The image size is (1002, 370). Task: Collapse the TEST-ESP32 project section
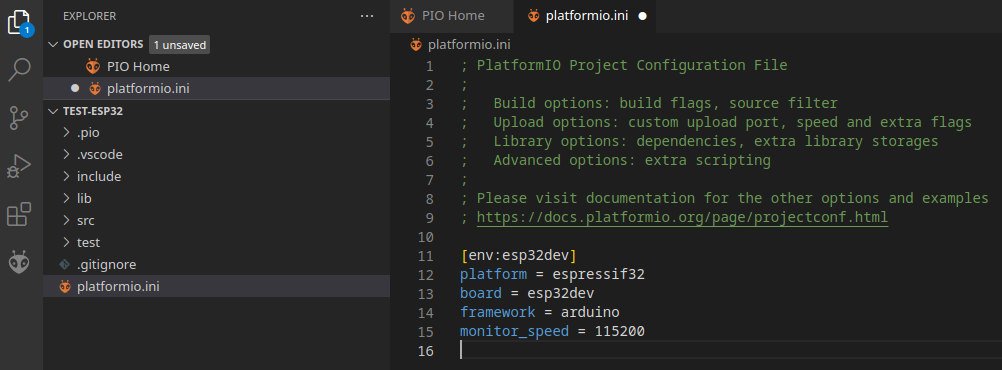[53, 111]
